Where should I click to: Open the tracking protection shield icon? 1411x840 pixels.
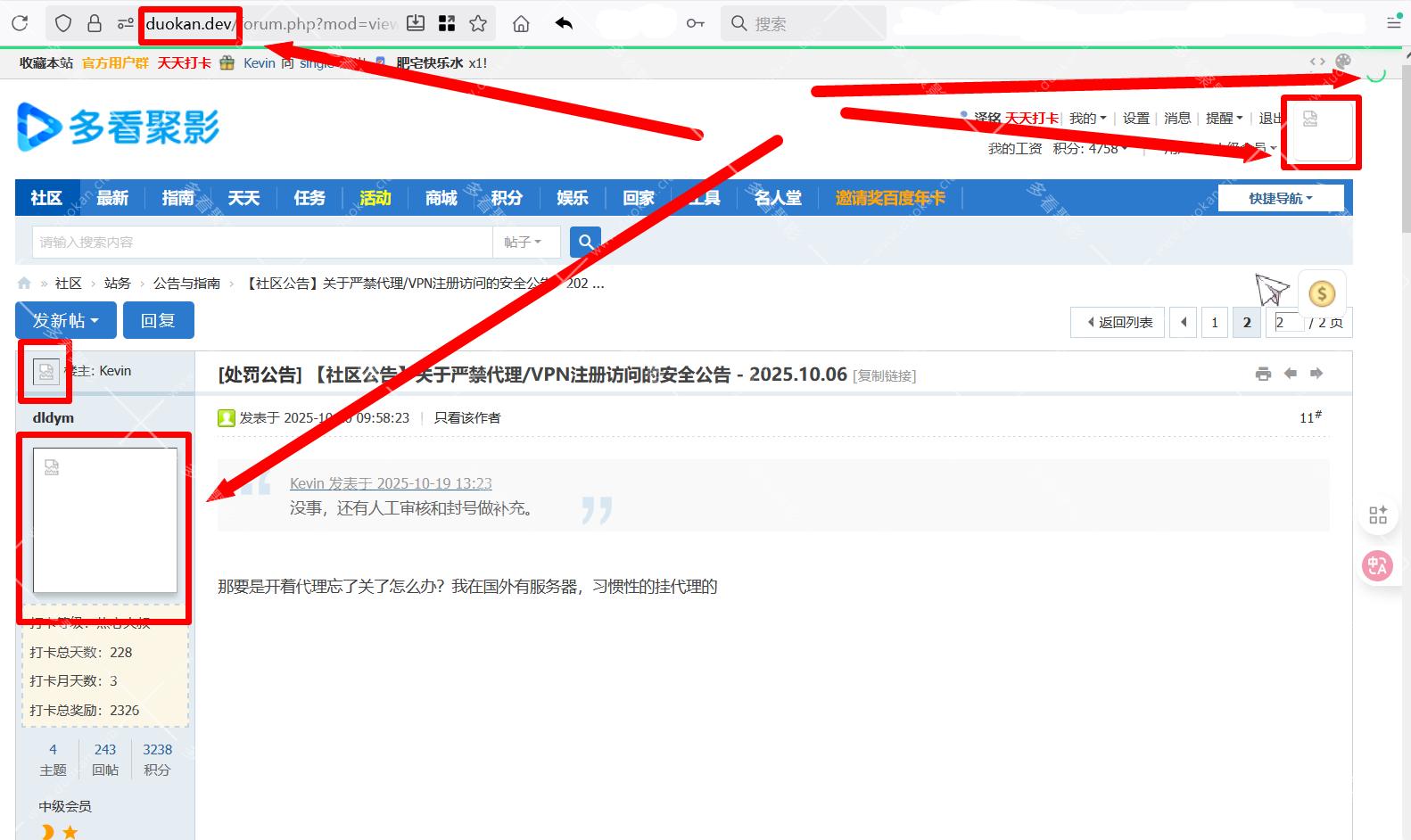(x=62, y=24)
